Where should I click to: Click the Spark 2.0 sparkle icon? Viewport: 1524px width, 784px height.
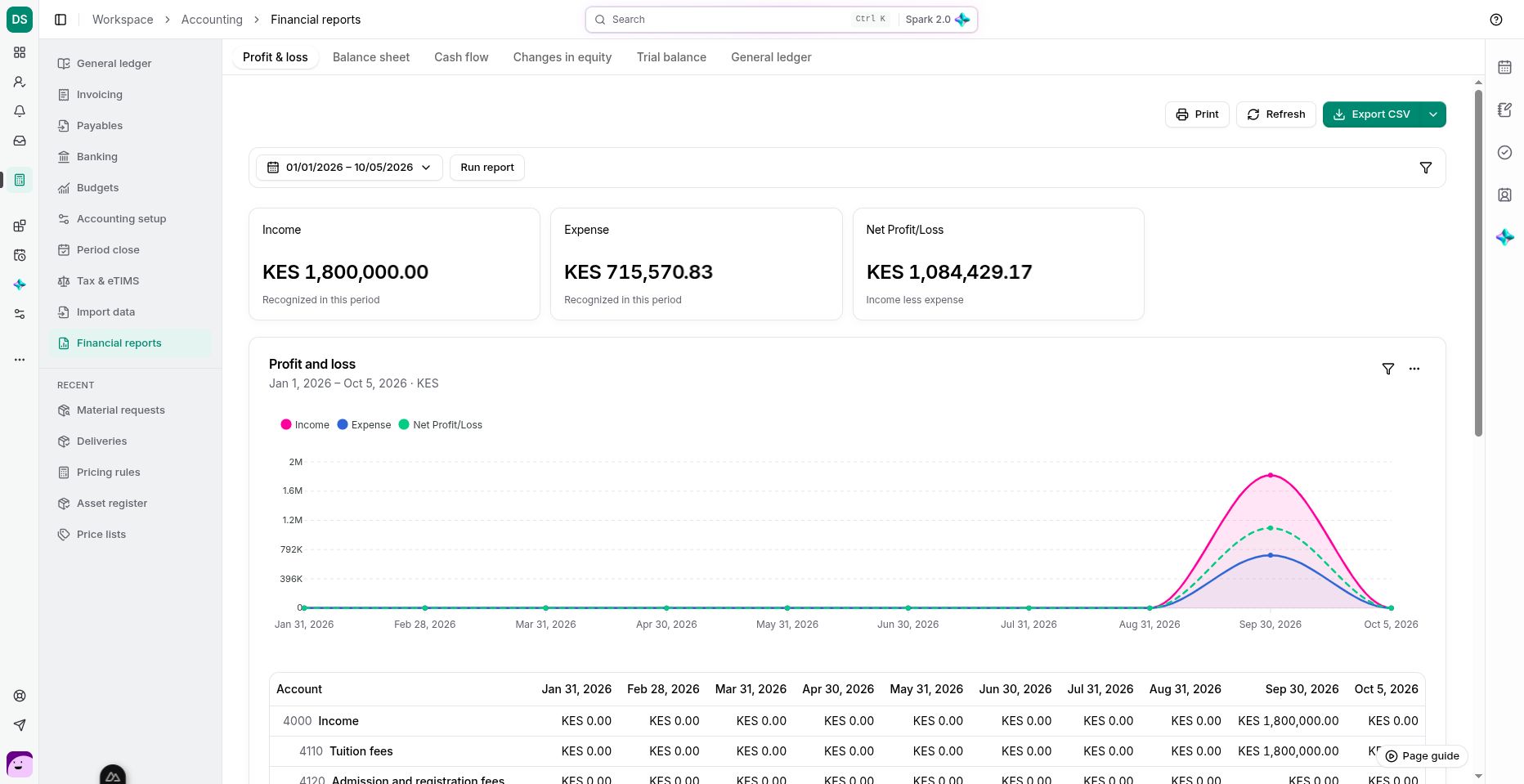pyautogui.click(x=962, y=20)
